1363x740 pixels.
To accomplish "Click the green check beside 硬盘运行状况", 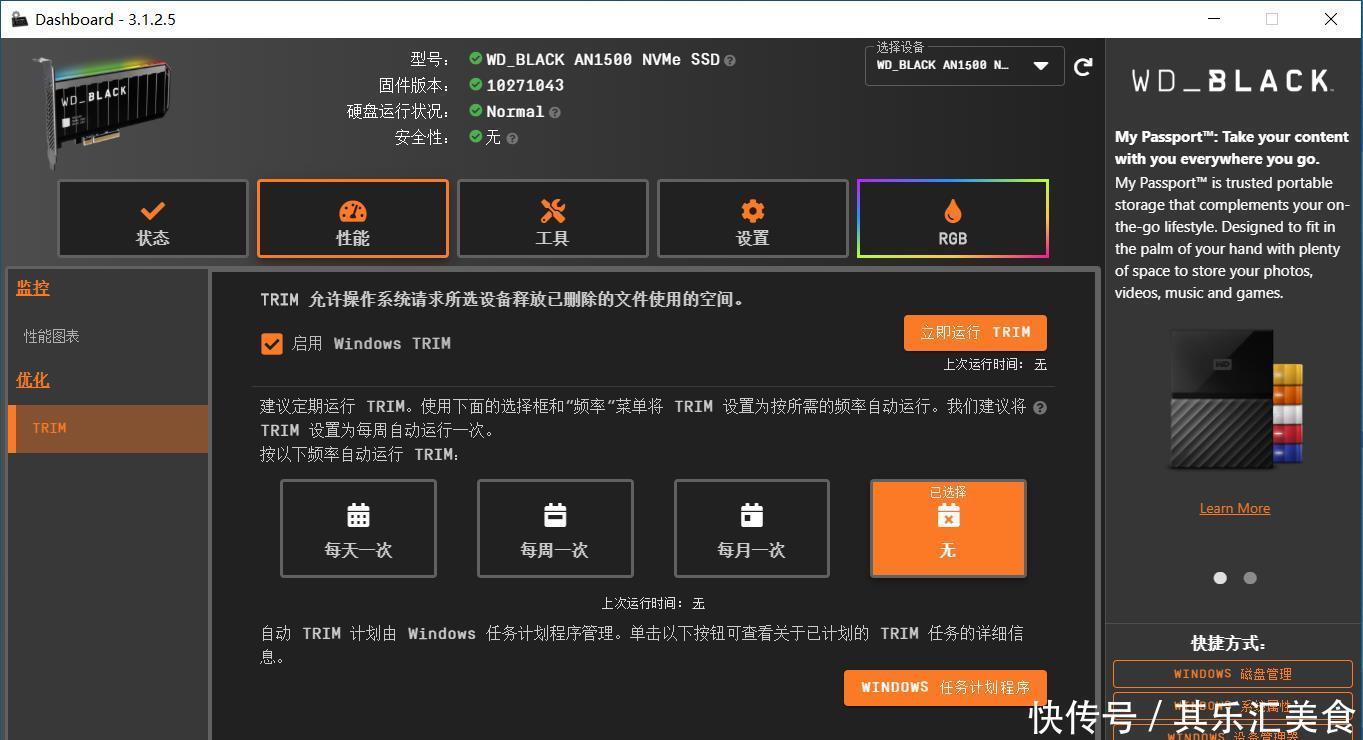I will pos(476,111).
